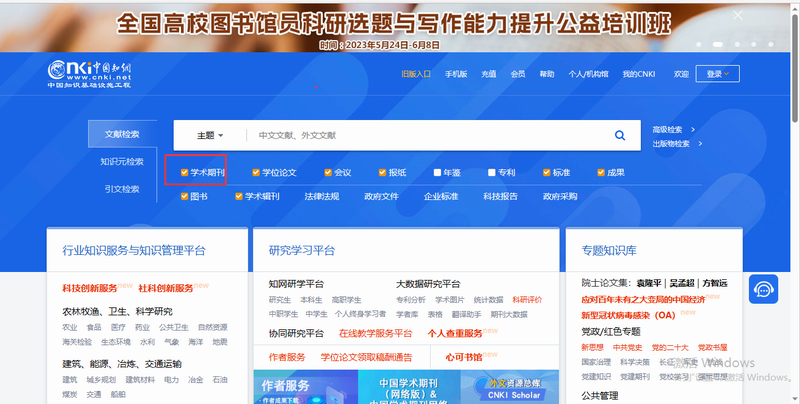The height and width of the screenshot is (404, 800).
Task: Click 充值 in top navigation
Action: [489, 74]
